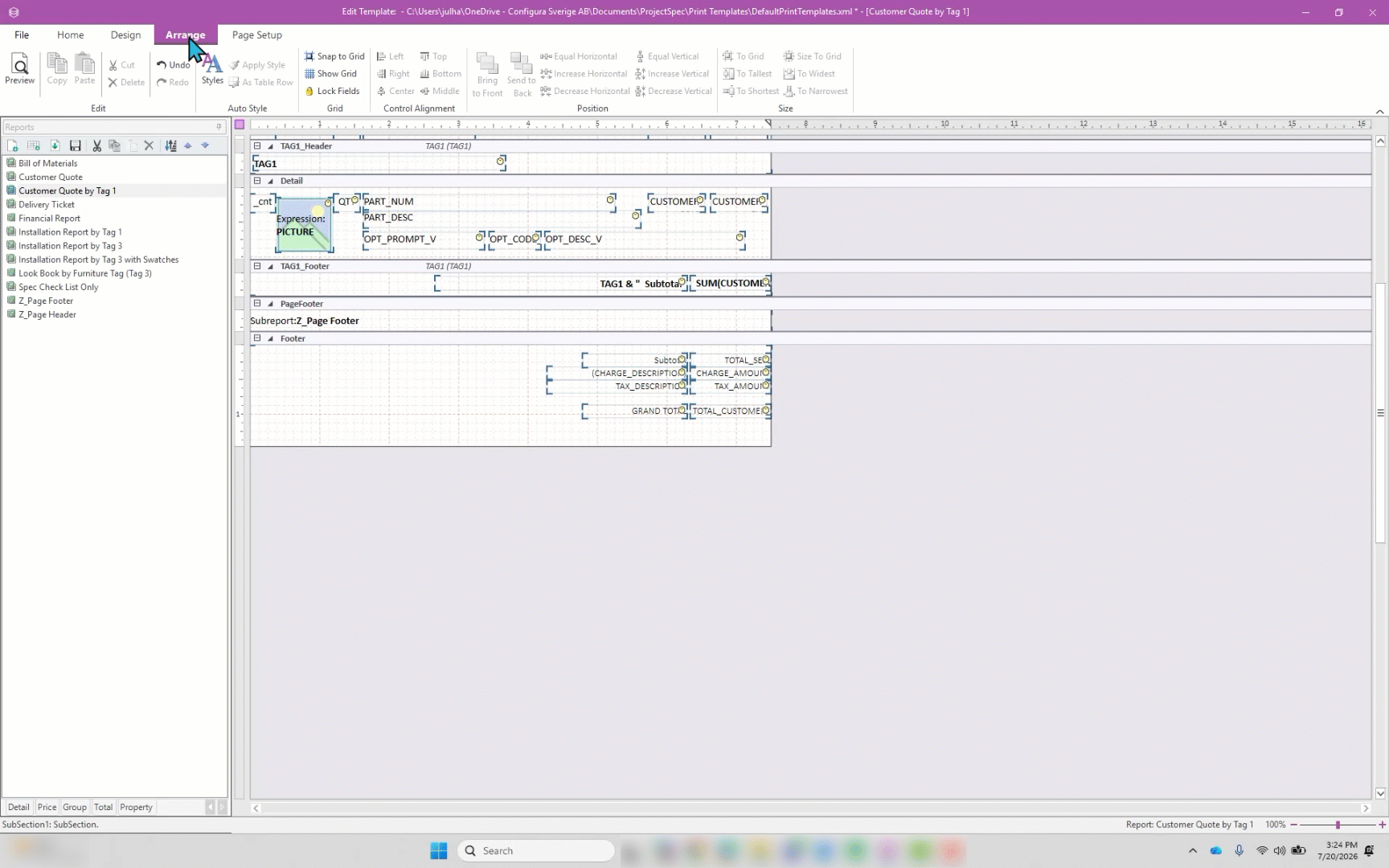Viewport: 1389px width, 868px height.
Task: Undo the last action
Action: click(x=173, y=65)
